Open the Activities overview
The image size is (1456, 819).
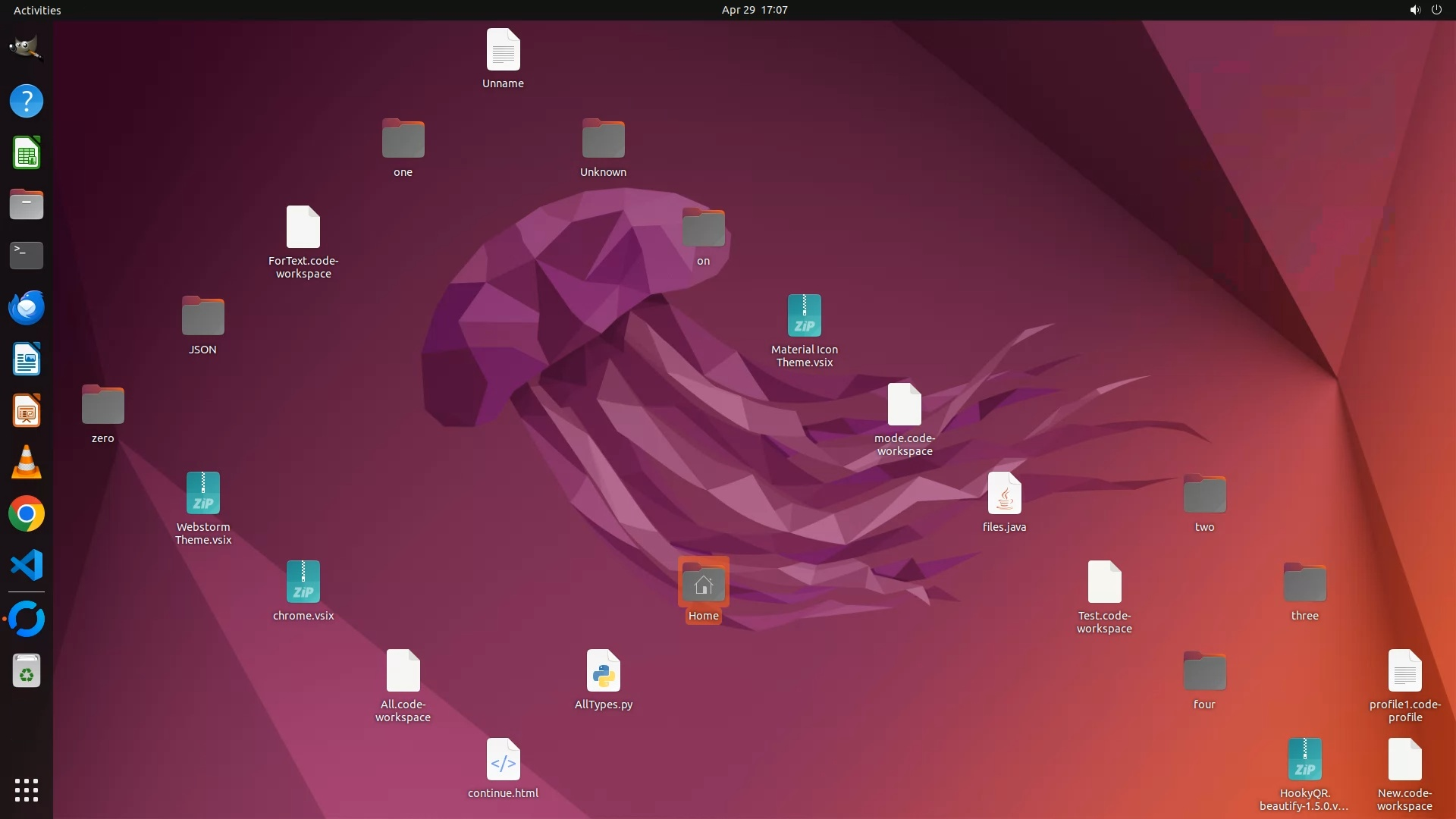click(37, 10)
